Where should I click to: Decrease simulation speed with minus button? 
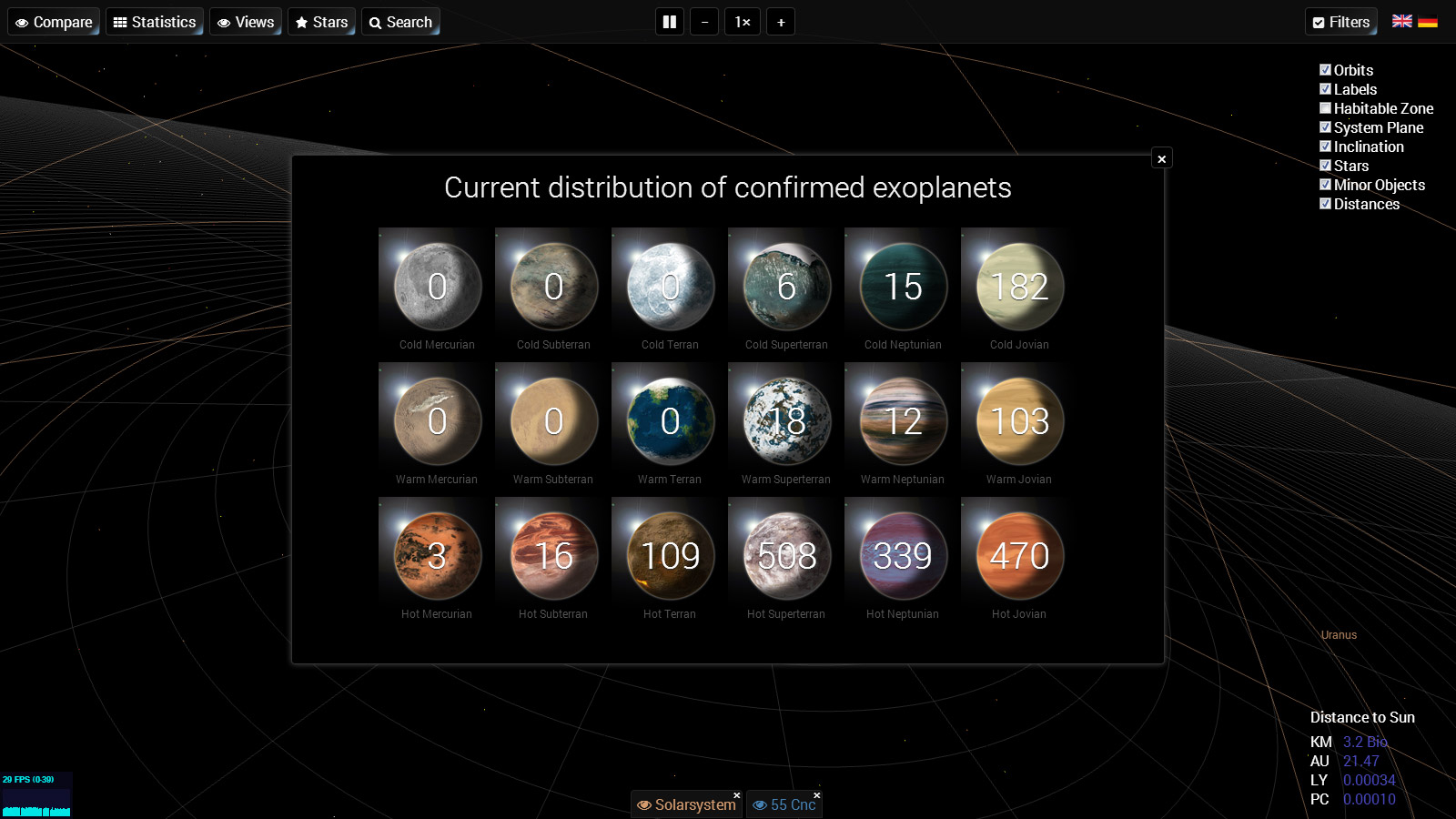click(x=704, y=22)
